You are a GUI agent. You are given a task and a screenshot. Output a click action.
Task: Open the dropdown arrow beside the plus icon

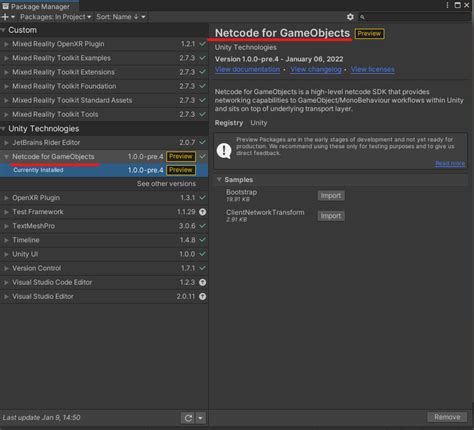[x=13, y=17]
